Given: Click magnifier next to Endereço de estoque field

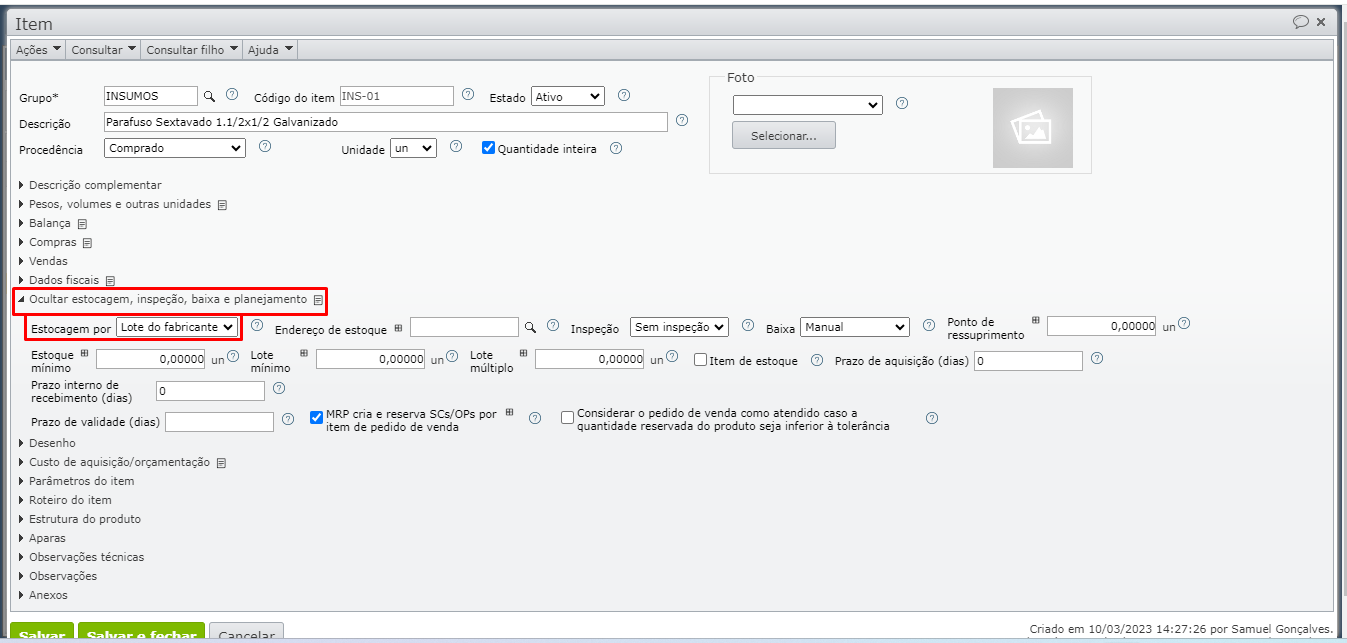Looking at the screenshot, I should point(531,327).
